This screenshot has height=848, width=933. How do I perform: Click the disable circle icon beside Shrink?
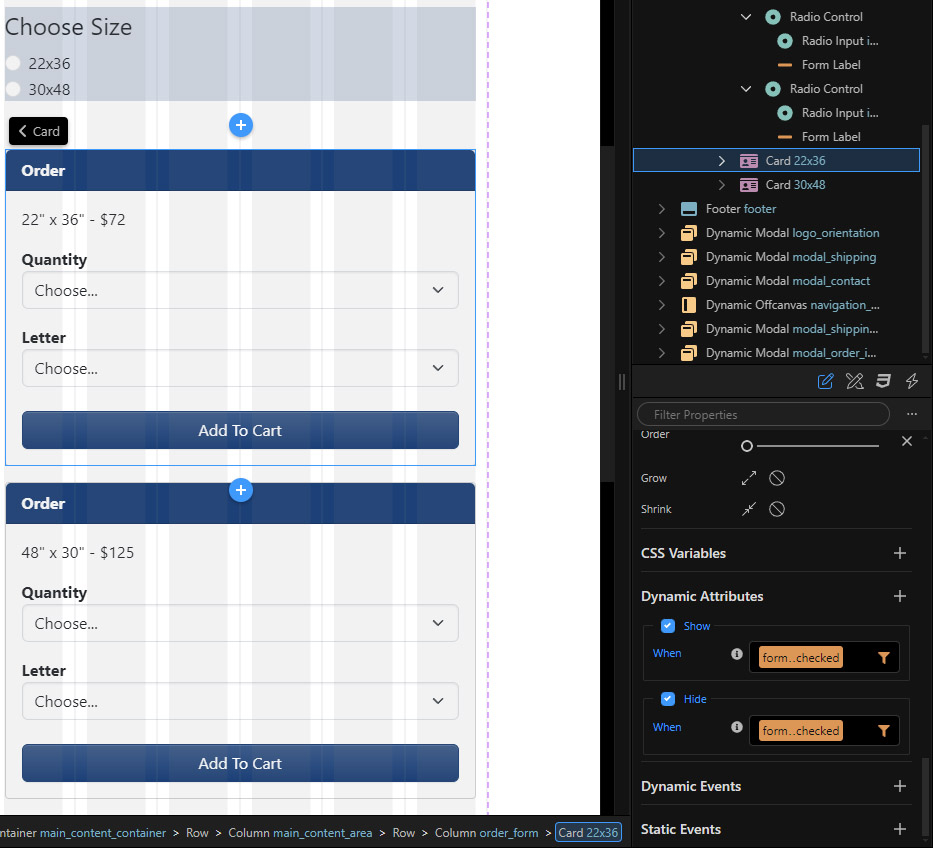click(777, 509)
